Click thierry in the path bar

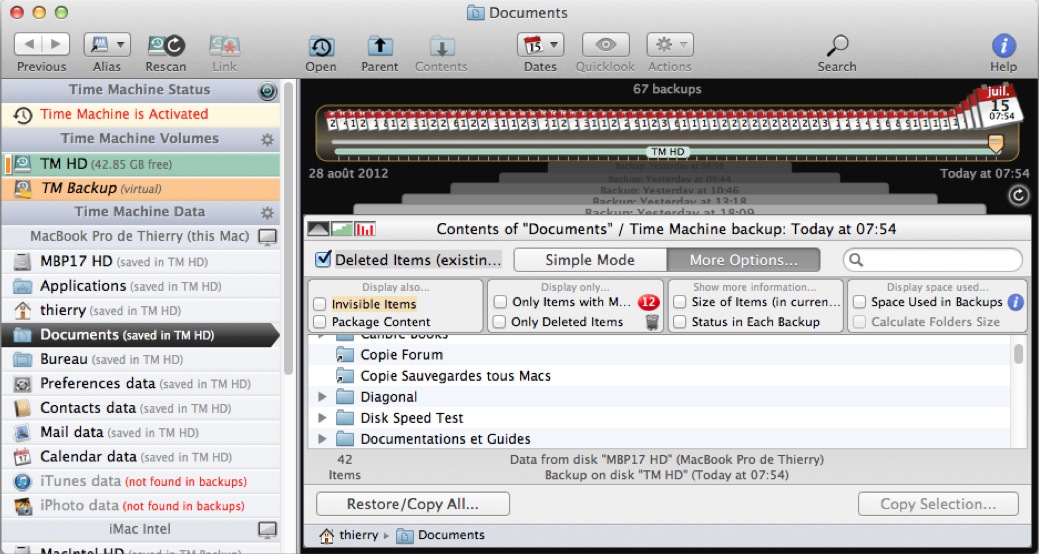[x=358, y=535]
